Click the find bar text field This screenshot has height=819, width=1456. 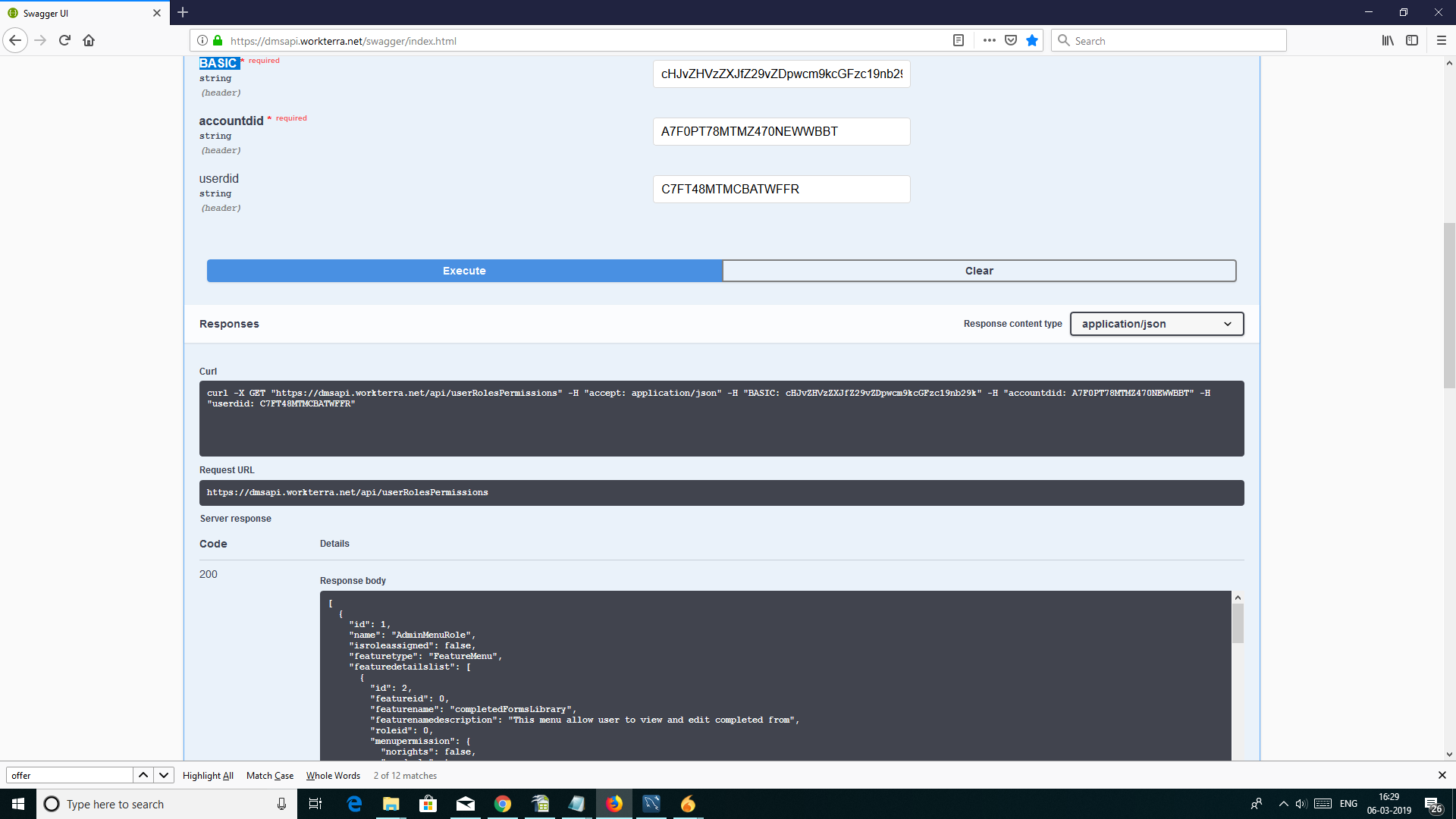[x=70, y=775]
